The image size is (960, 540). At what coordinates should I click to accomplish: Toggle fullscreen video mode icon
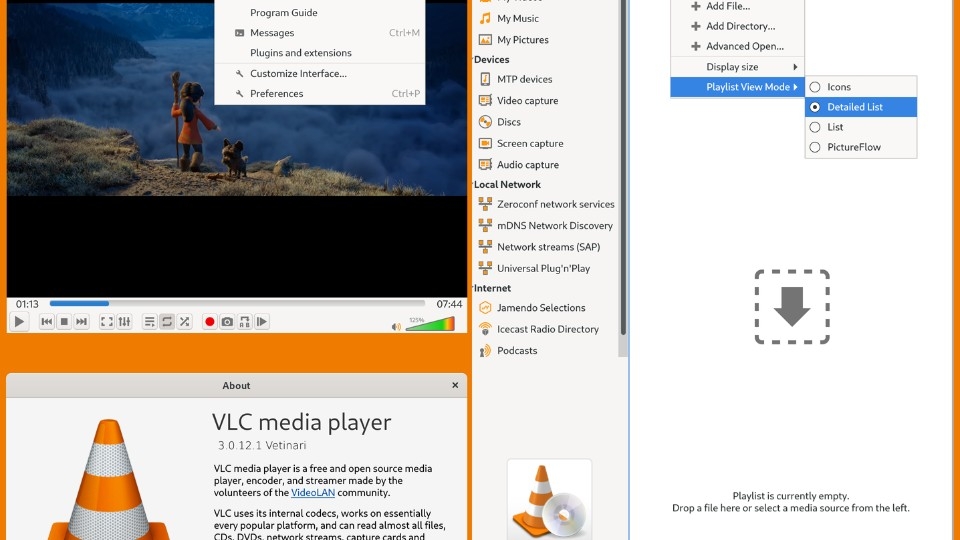107,321
